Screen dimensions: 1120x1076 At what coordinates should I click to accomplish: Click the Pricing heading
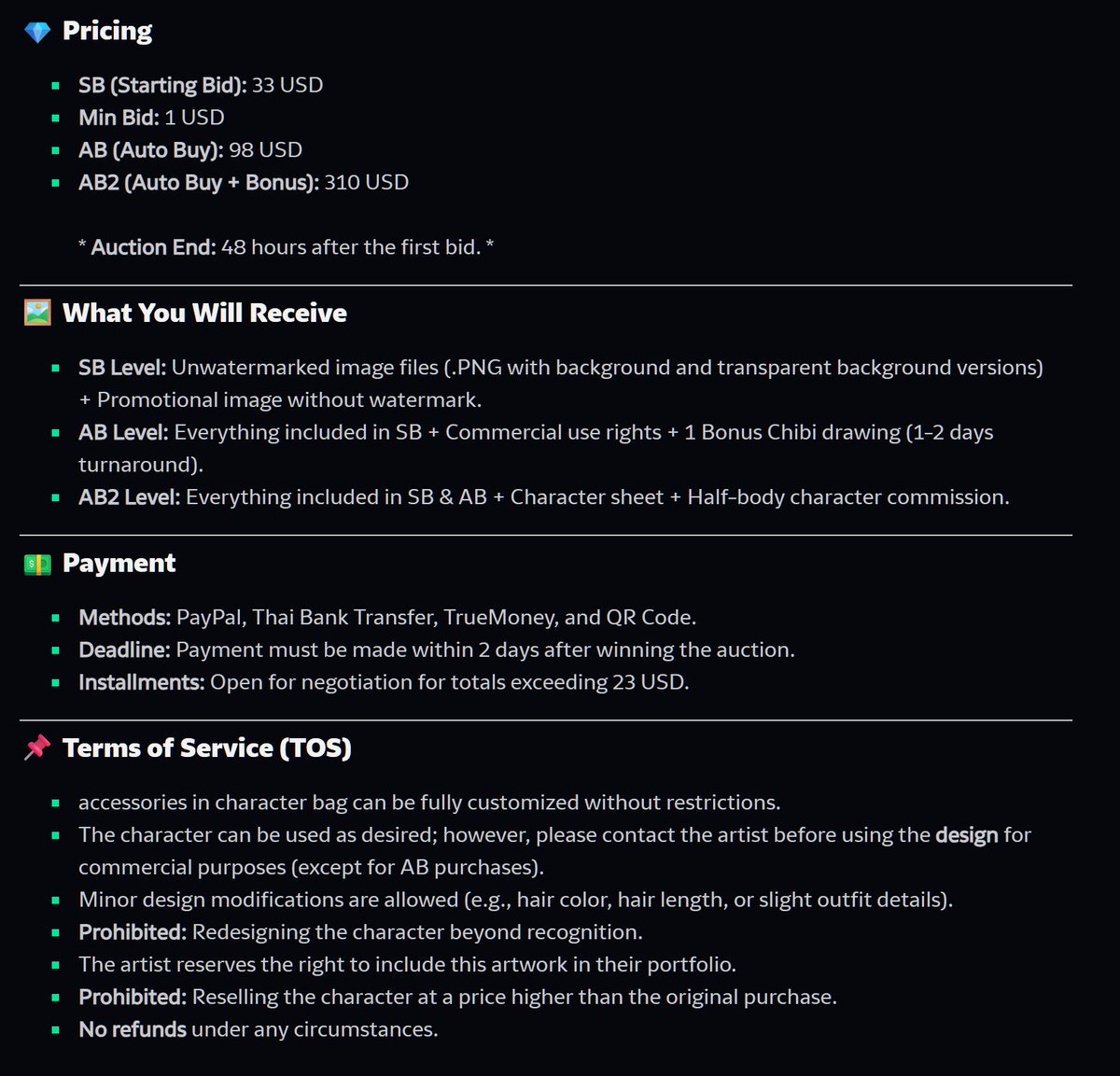pyautogui.click(x=107, y=31)
